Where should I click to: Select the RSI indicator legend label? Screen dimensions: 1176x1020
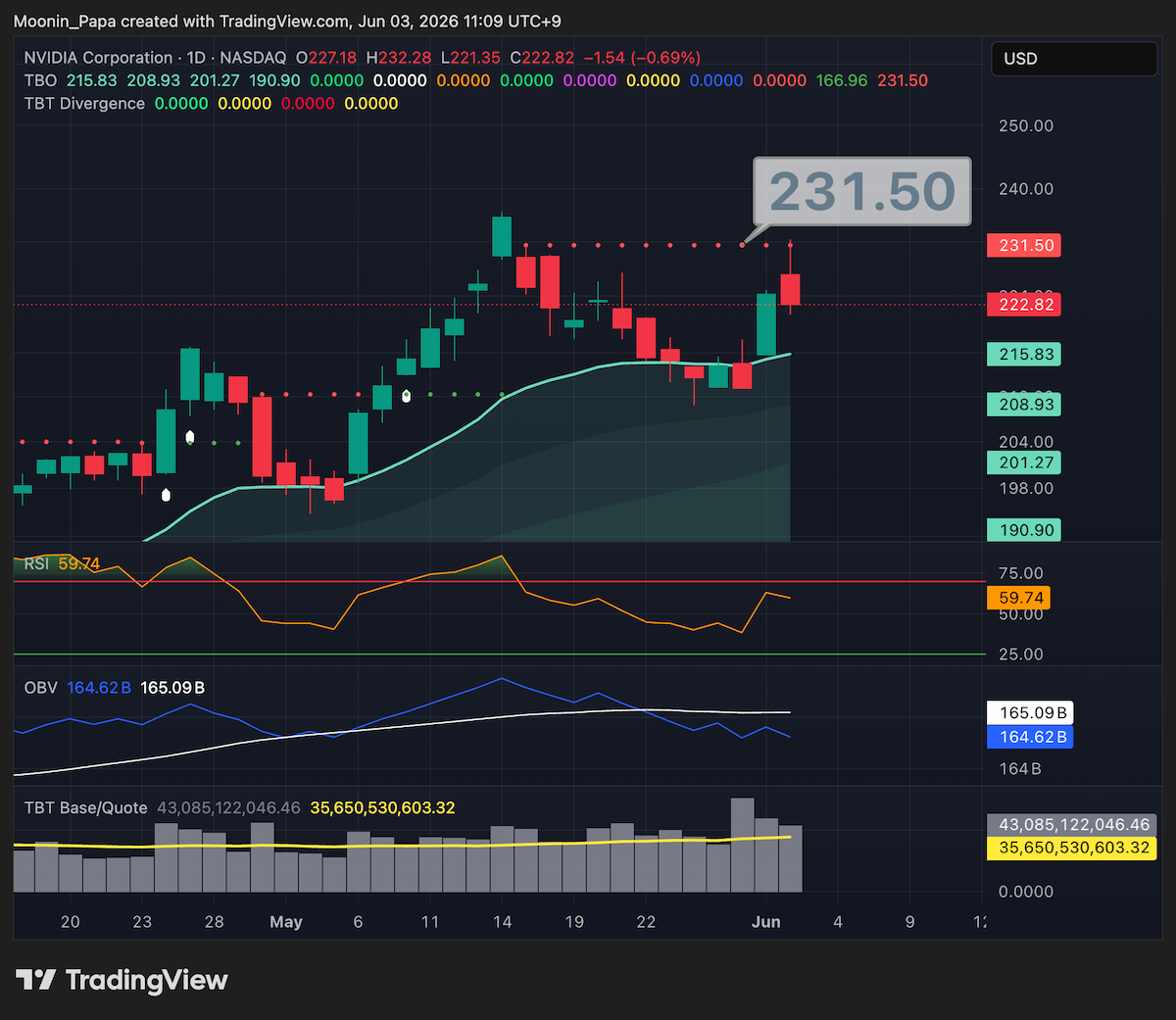click(36, 563)
